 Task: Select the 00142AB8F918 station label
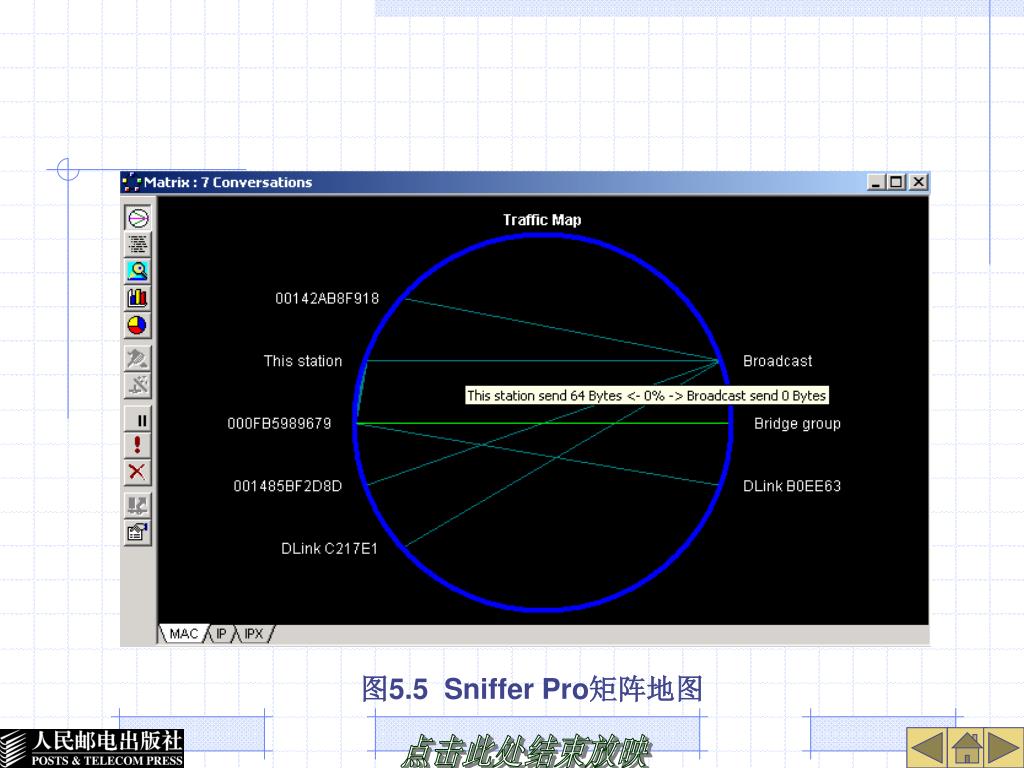pyautogui.click(x=327, y=298)
